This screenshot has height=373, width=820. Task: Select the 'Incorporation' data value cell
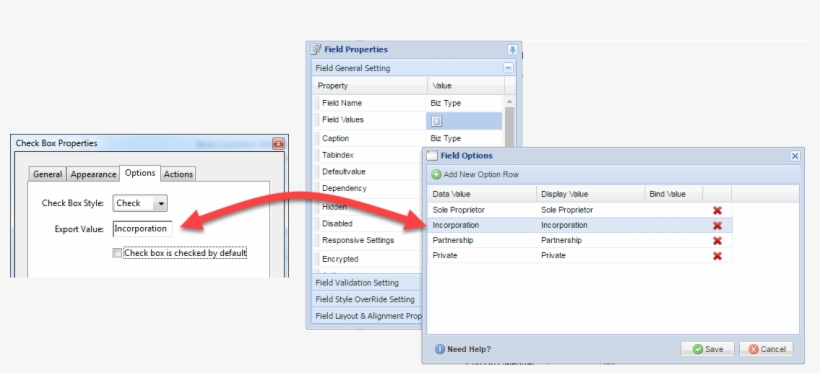[482, 225]
